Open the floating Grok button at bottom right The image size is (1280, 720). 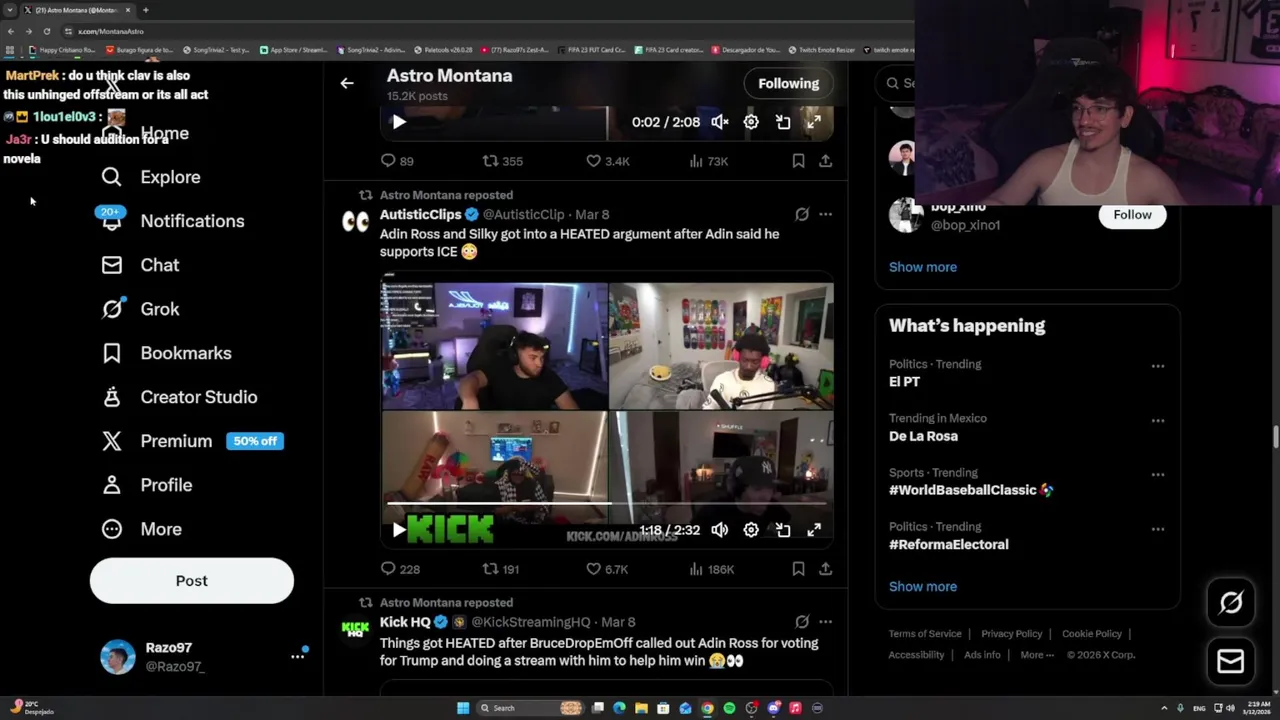point(1231,602)
